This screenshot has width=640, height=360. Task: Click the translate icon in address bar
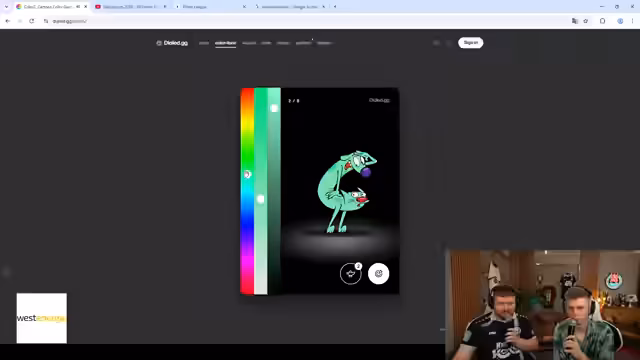[x=575, y=21]
